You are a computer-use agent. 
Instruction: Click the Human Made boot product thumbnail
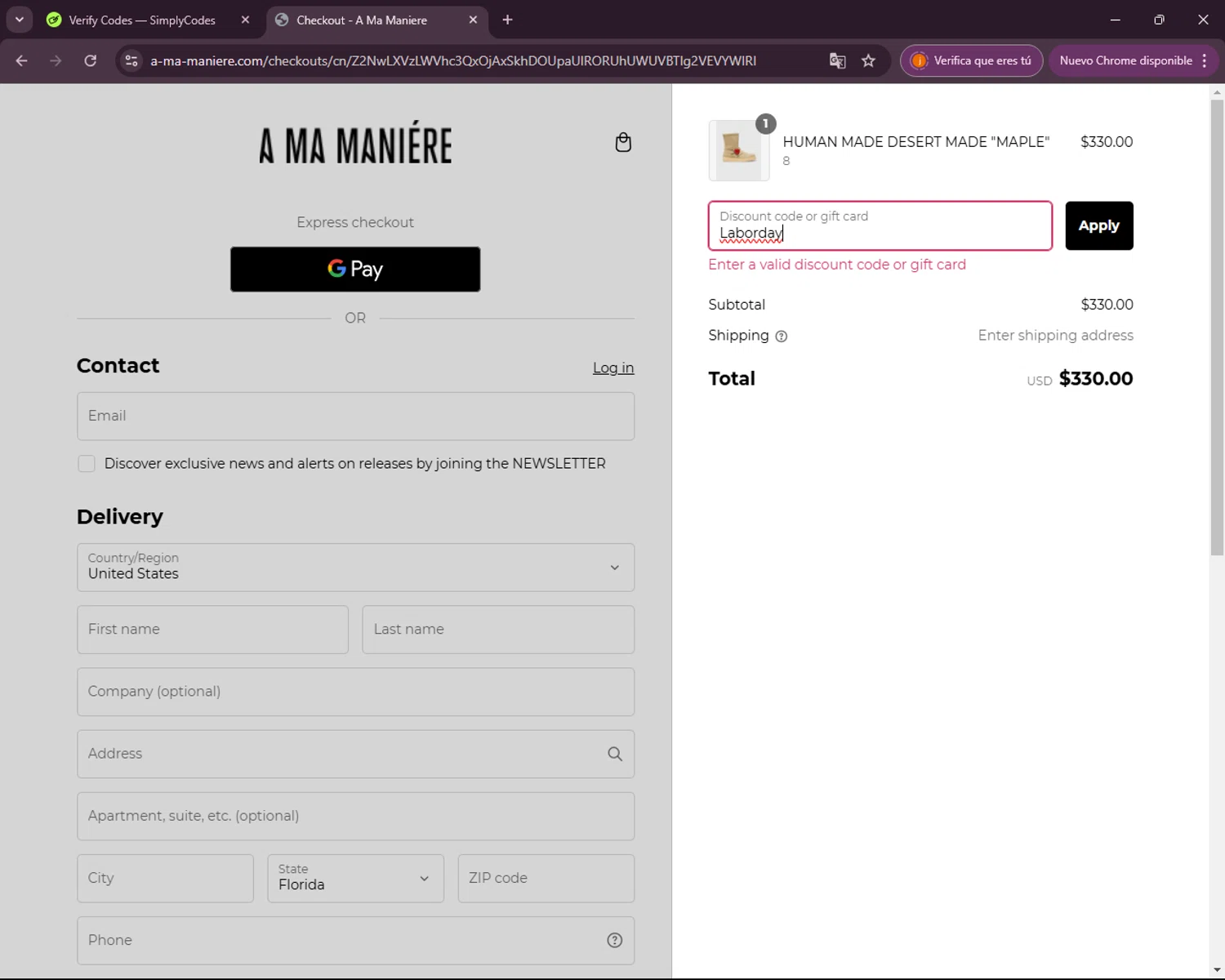coord(739,150)
